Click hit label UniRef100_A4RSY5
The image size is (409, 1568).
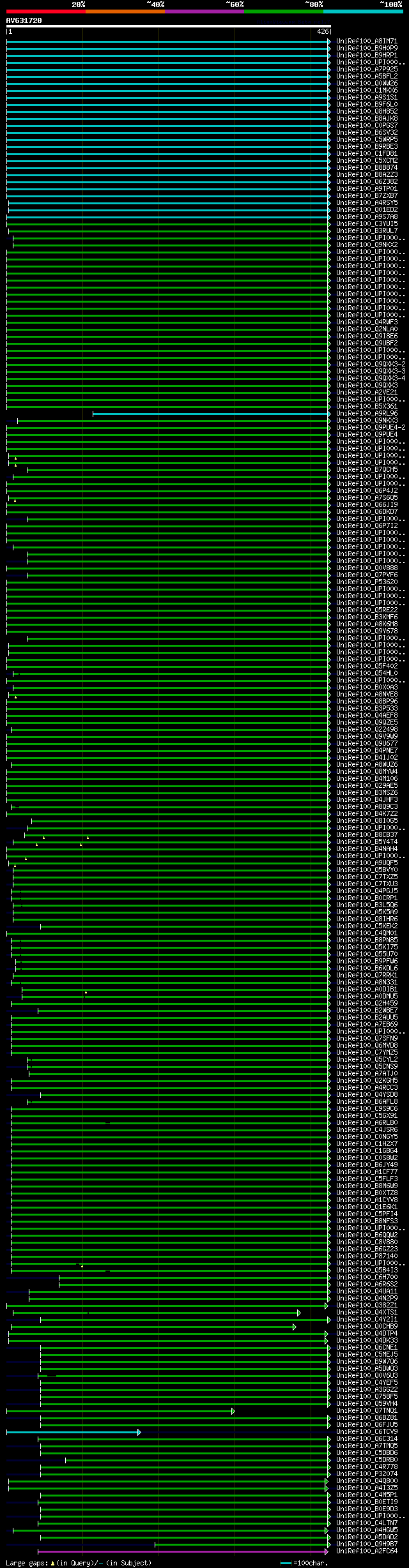tap(367, 203)
